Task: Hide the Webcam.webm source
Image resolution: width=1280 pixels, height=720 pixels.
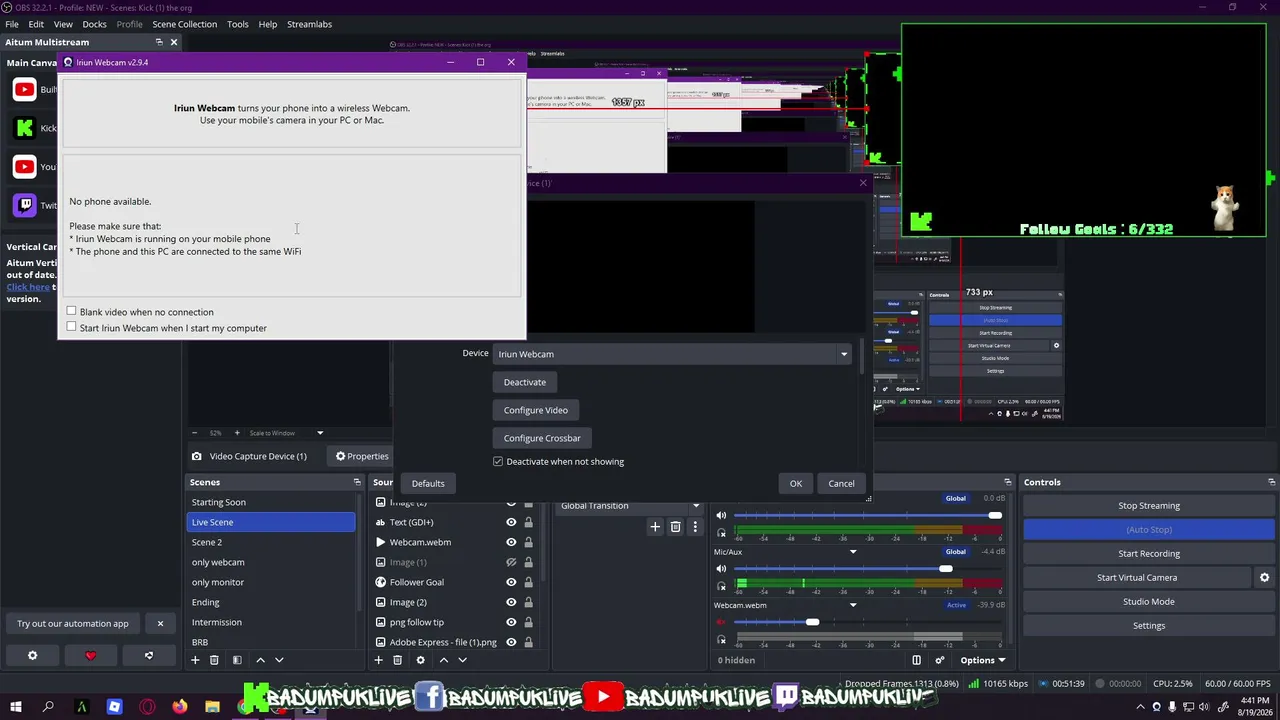Action: coord(511,542)
